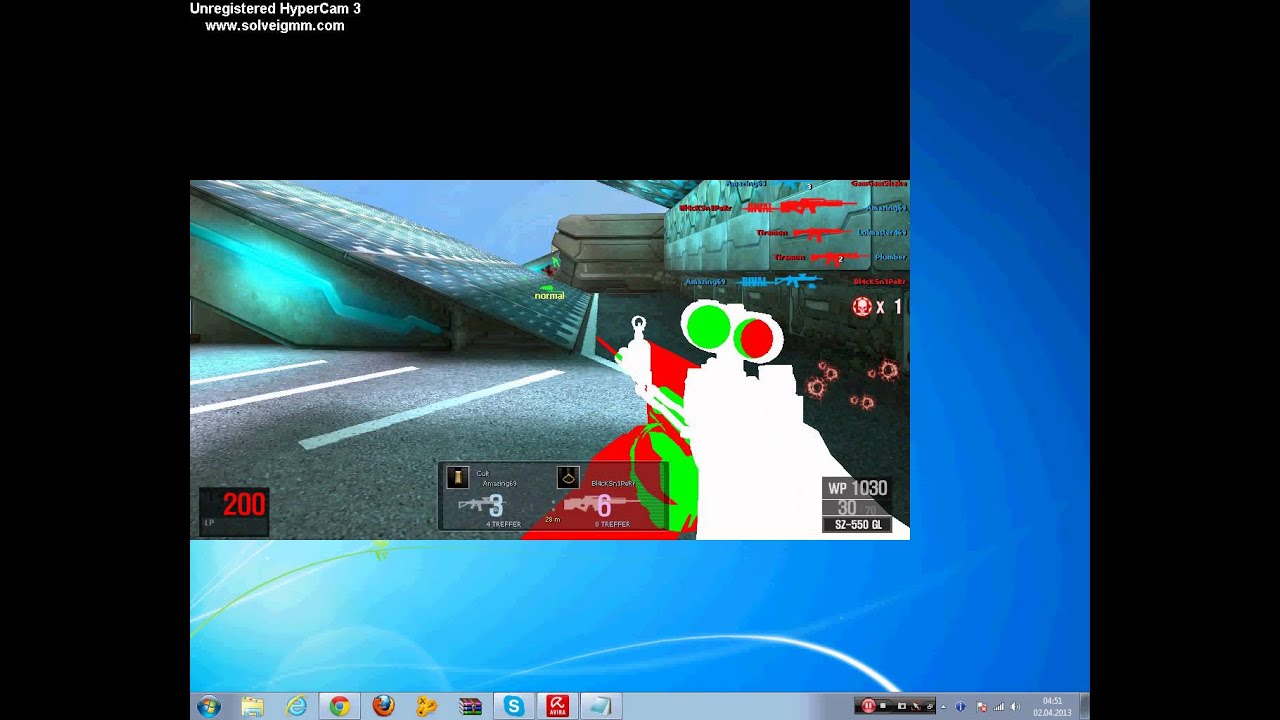Screen dimensions: 1280x720
Task: Open Windows Explorer from the taskbar
Action: [252, 706]
